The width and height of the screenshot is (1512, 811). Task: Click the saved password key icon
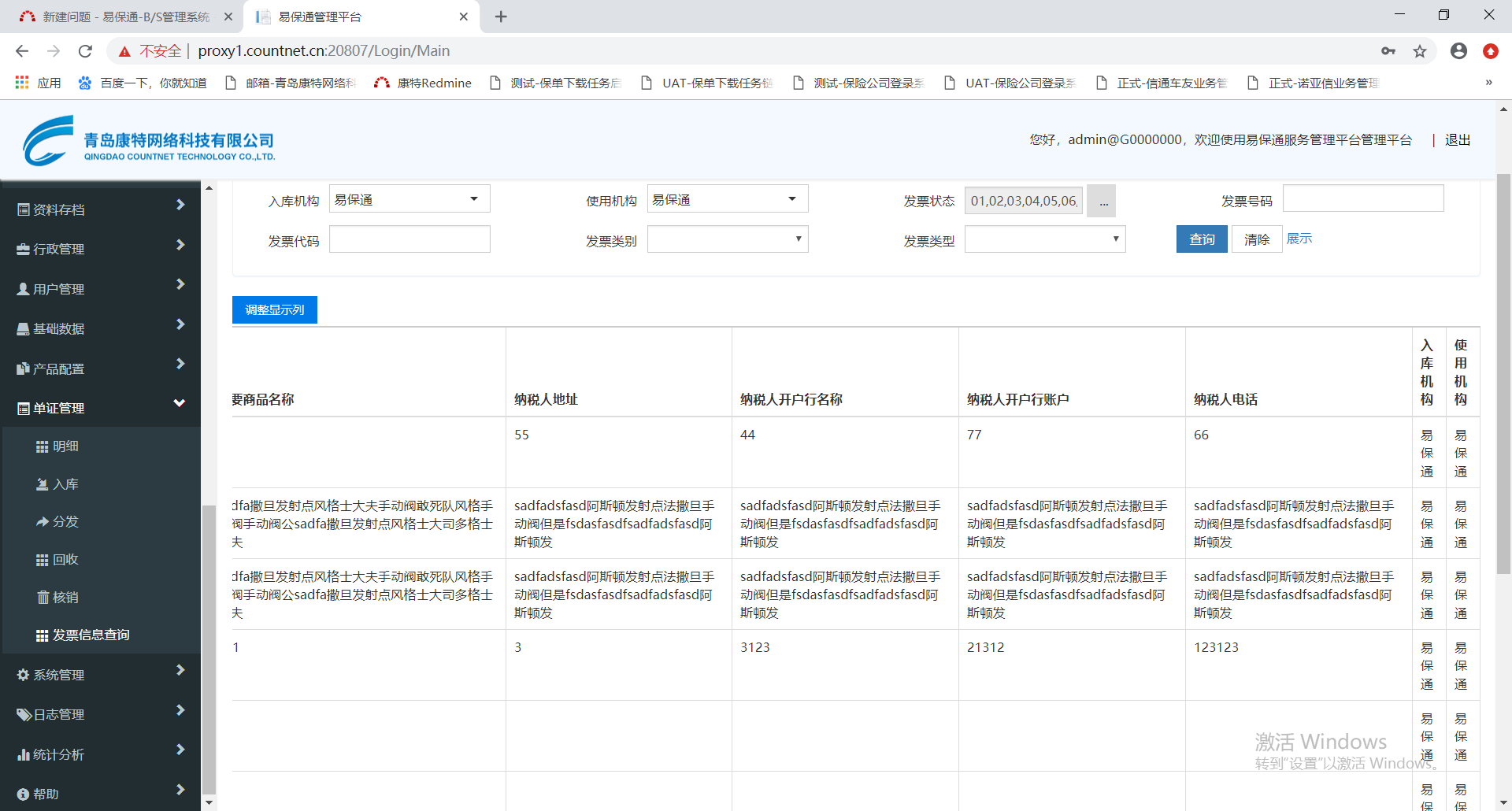click(x=1388, y=51)
